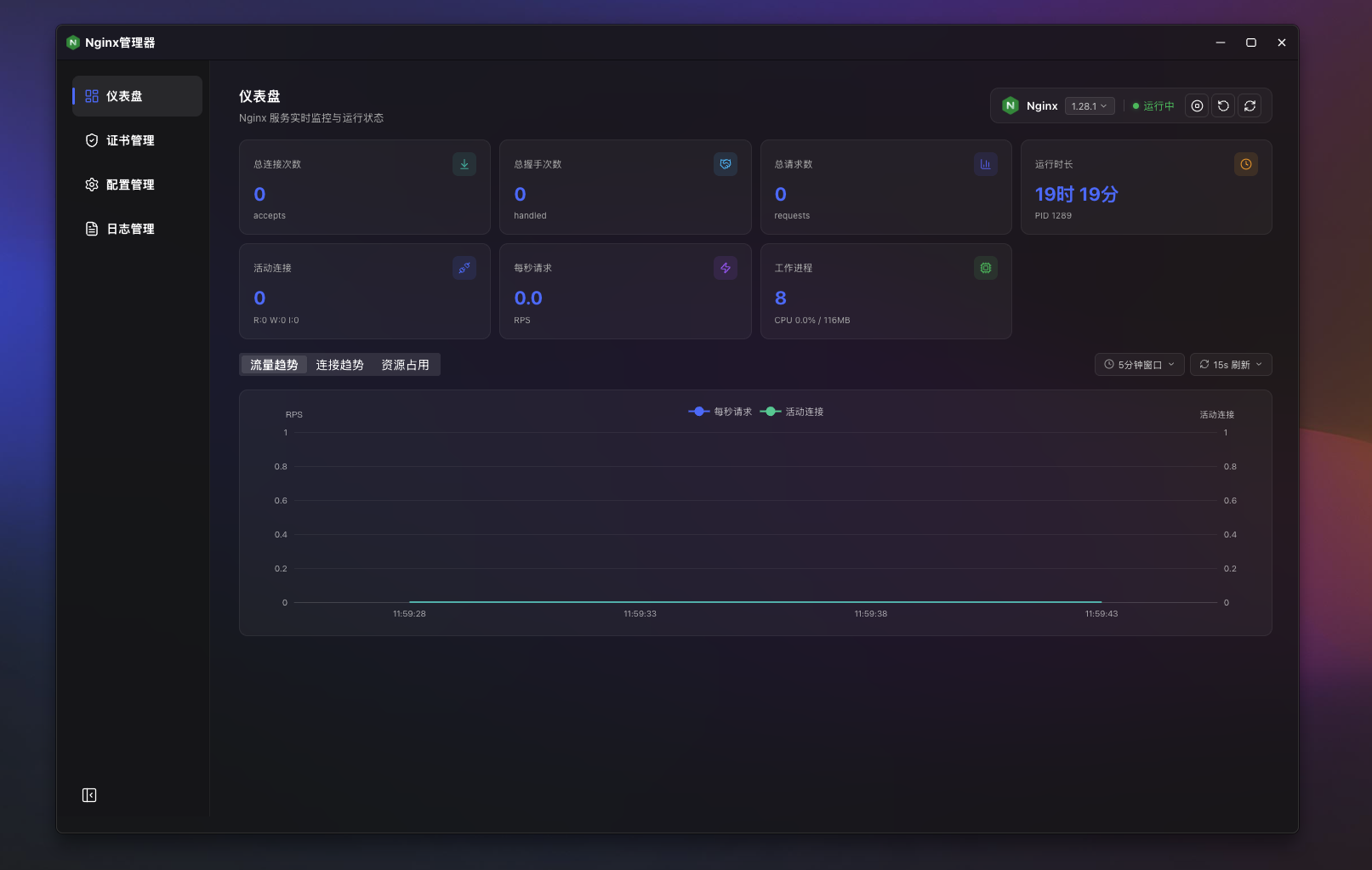1372x870 pixels.
Task: Click the link icon on 活动连接 card
Action: pos(464,268)
